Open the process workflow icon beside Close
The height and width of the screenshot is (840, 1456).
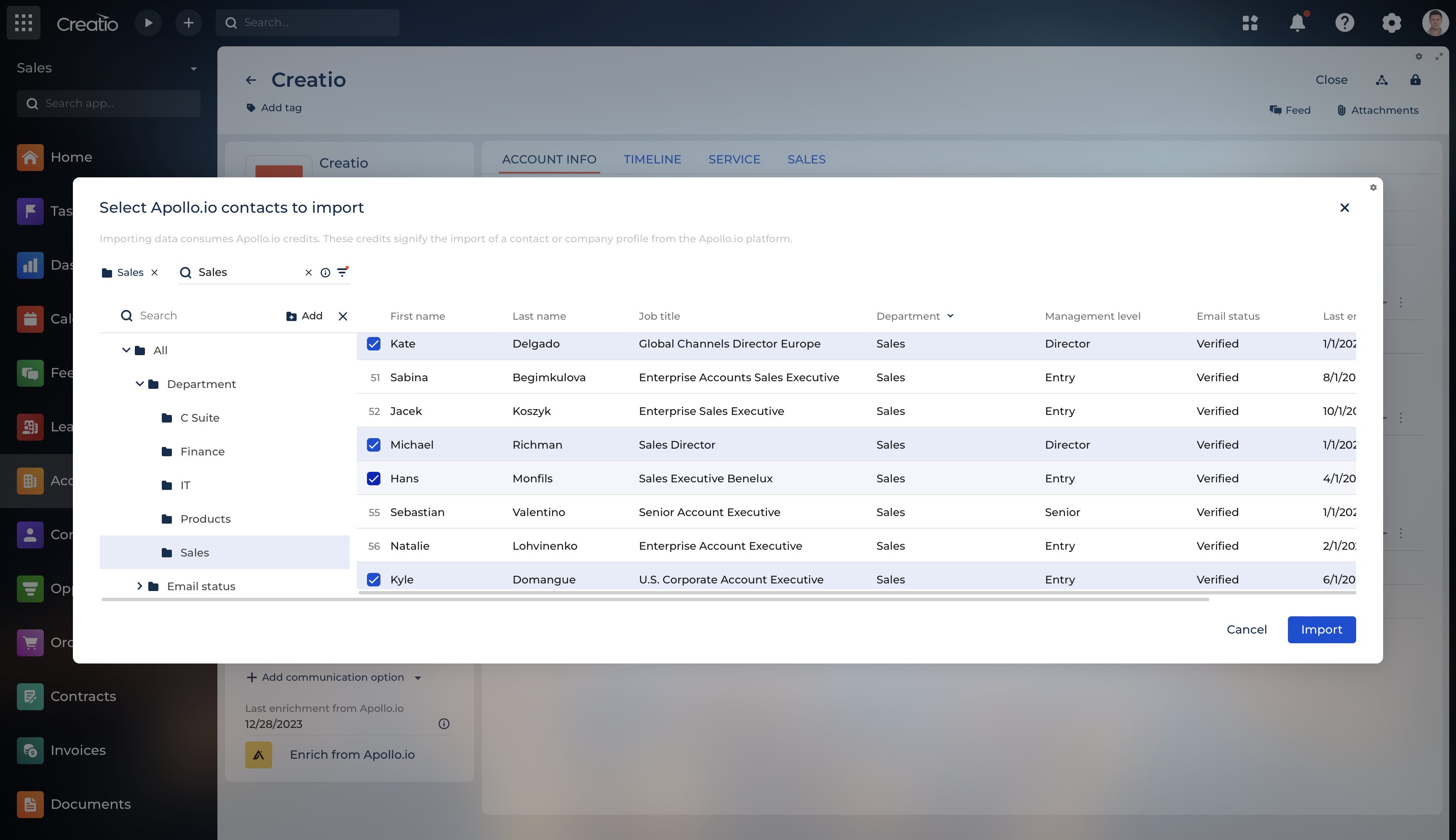pyautogui.click(x=1381, y=80)
